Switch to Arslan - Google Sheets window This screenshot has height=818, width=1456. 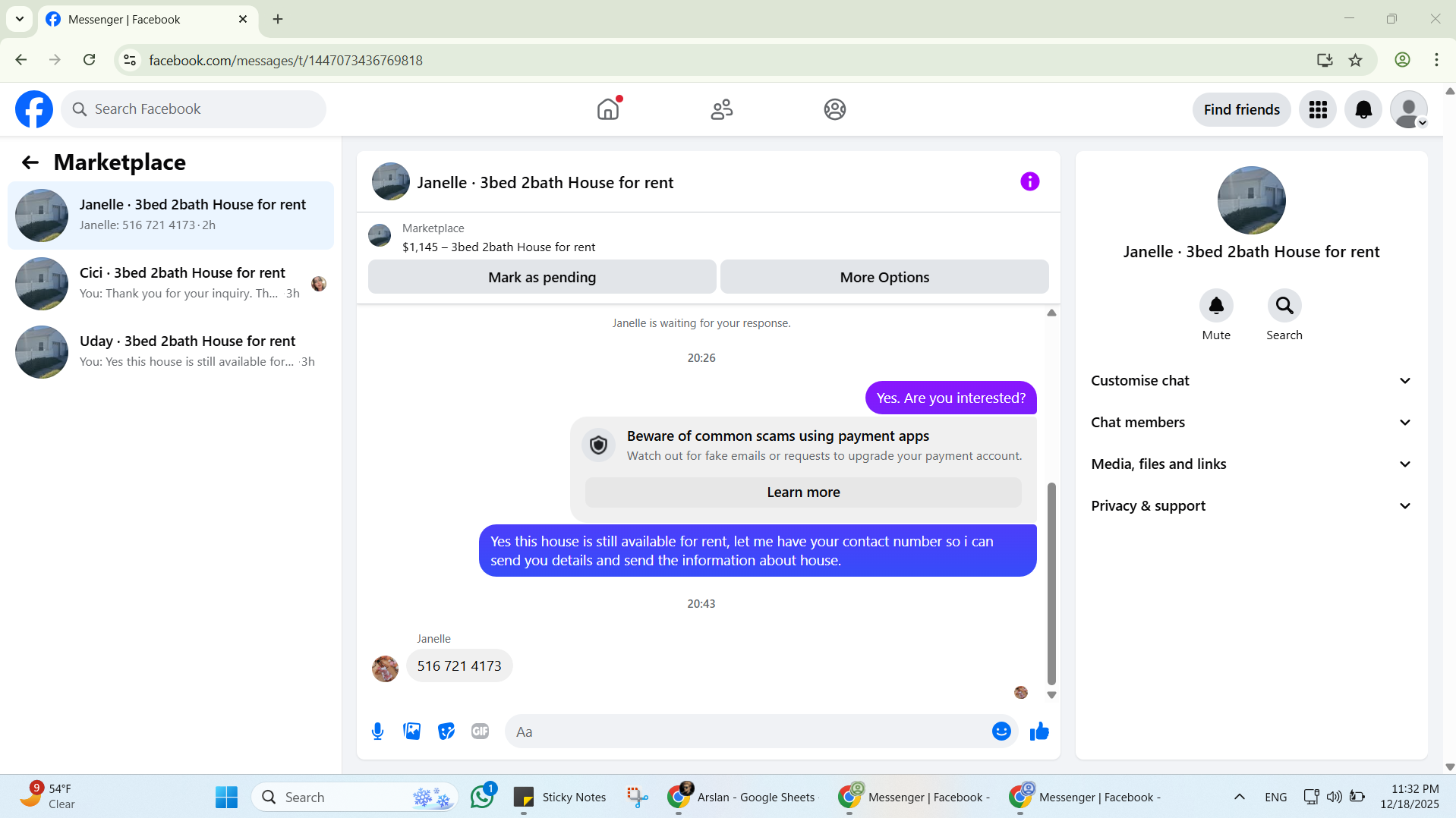742,797
